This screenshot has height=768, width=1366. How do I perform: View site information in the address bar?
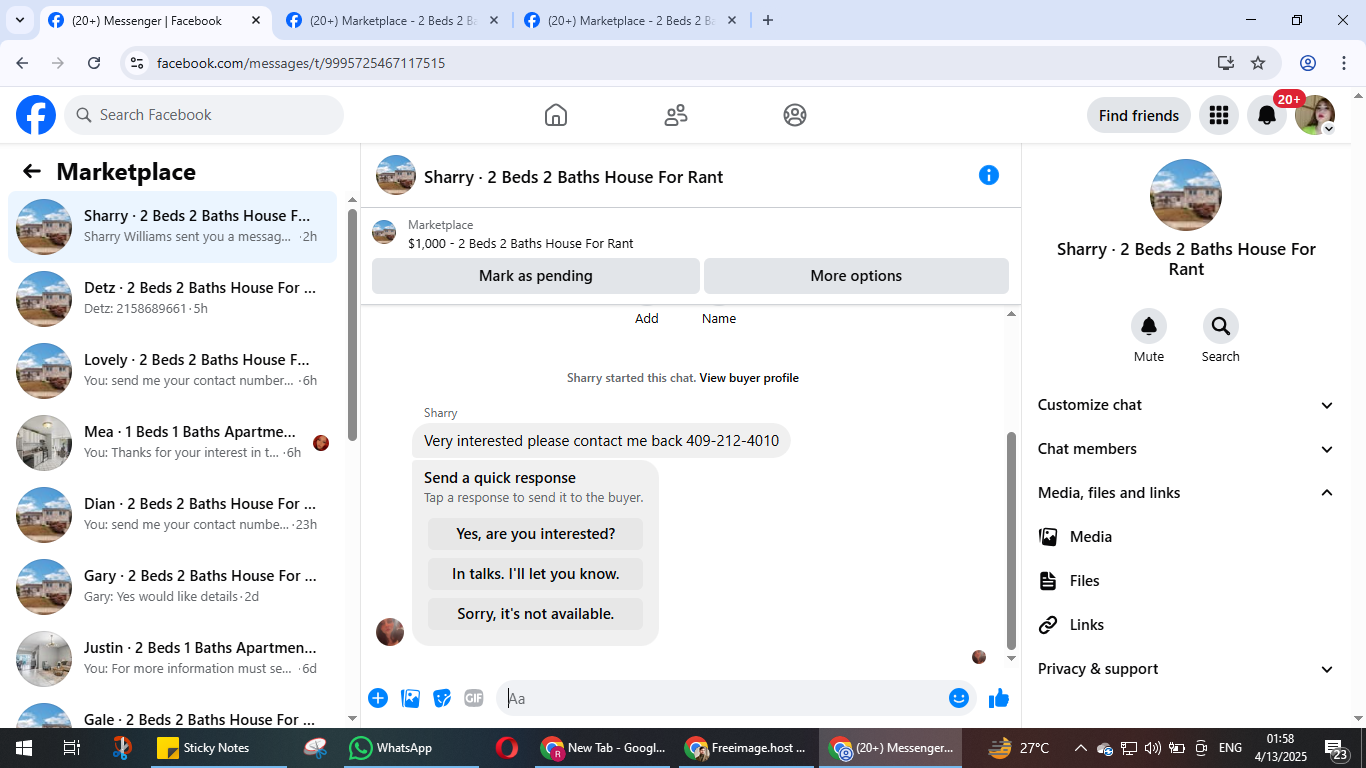138,63
